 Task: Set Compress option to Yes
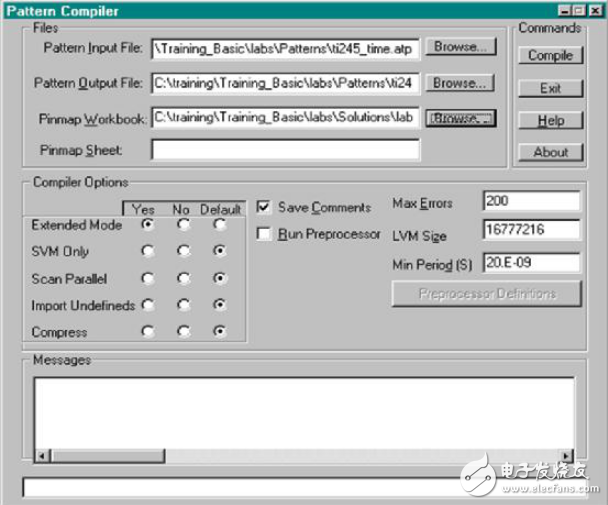pos(148,331)
